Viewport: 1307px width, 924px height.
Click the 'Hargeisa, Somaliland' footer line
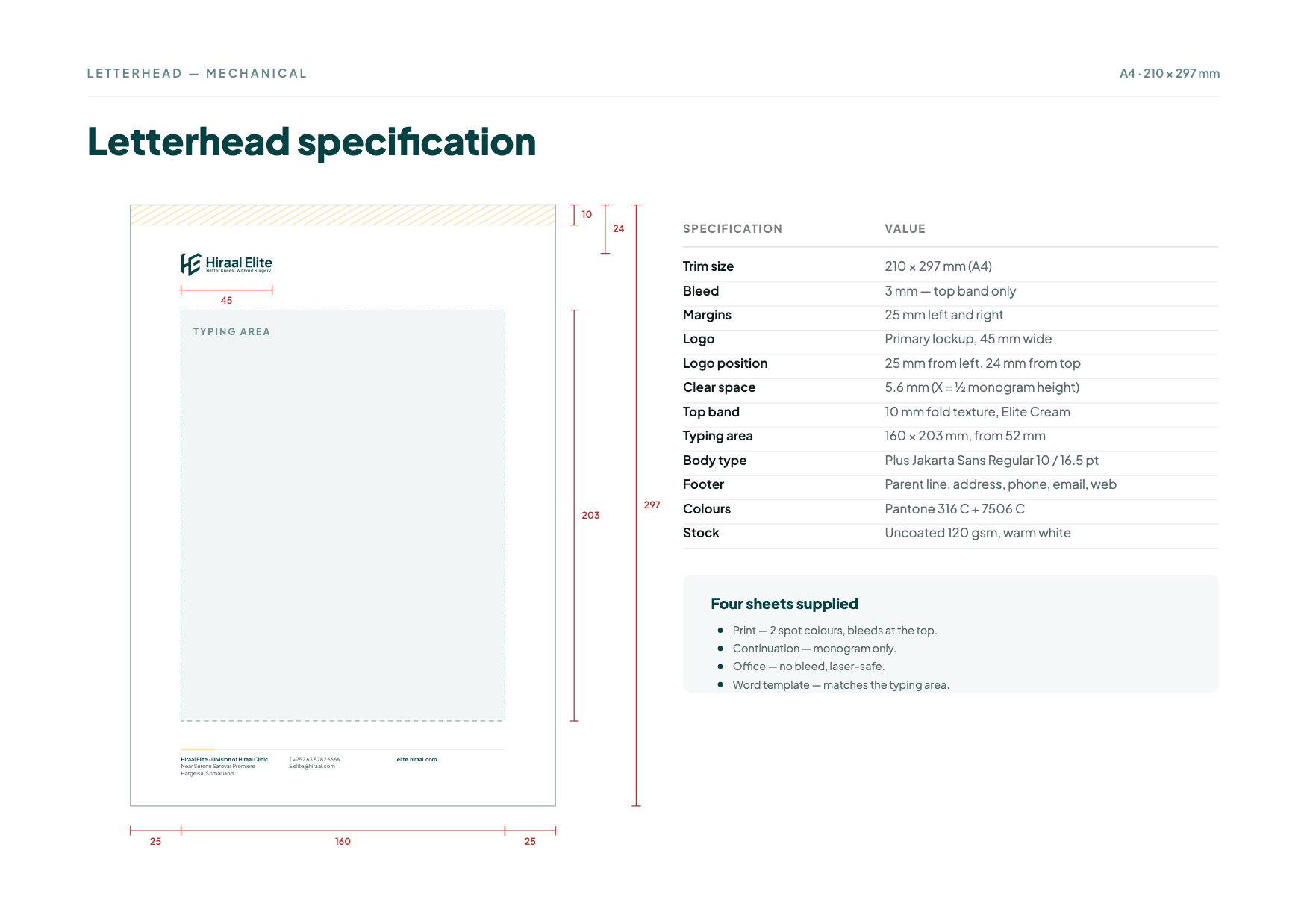(x=207, y=774)
